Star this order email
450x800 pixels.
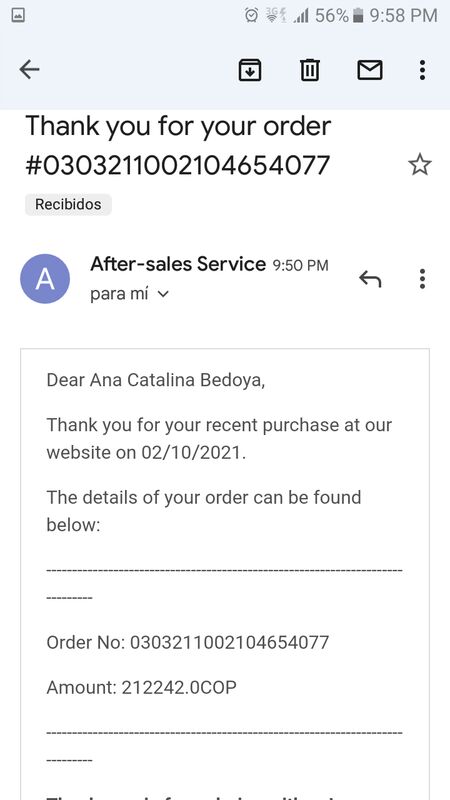pyautogui.click(x=420, y=164)
